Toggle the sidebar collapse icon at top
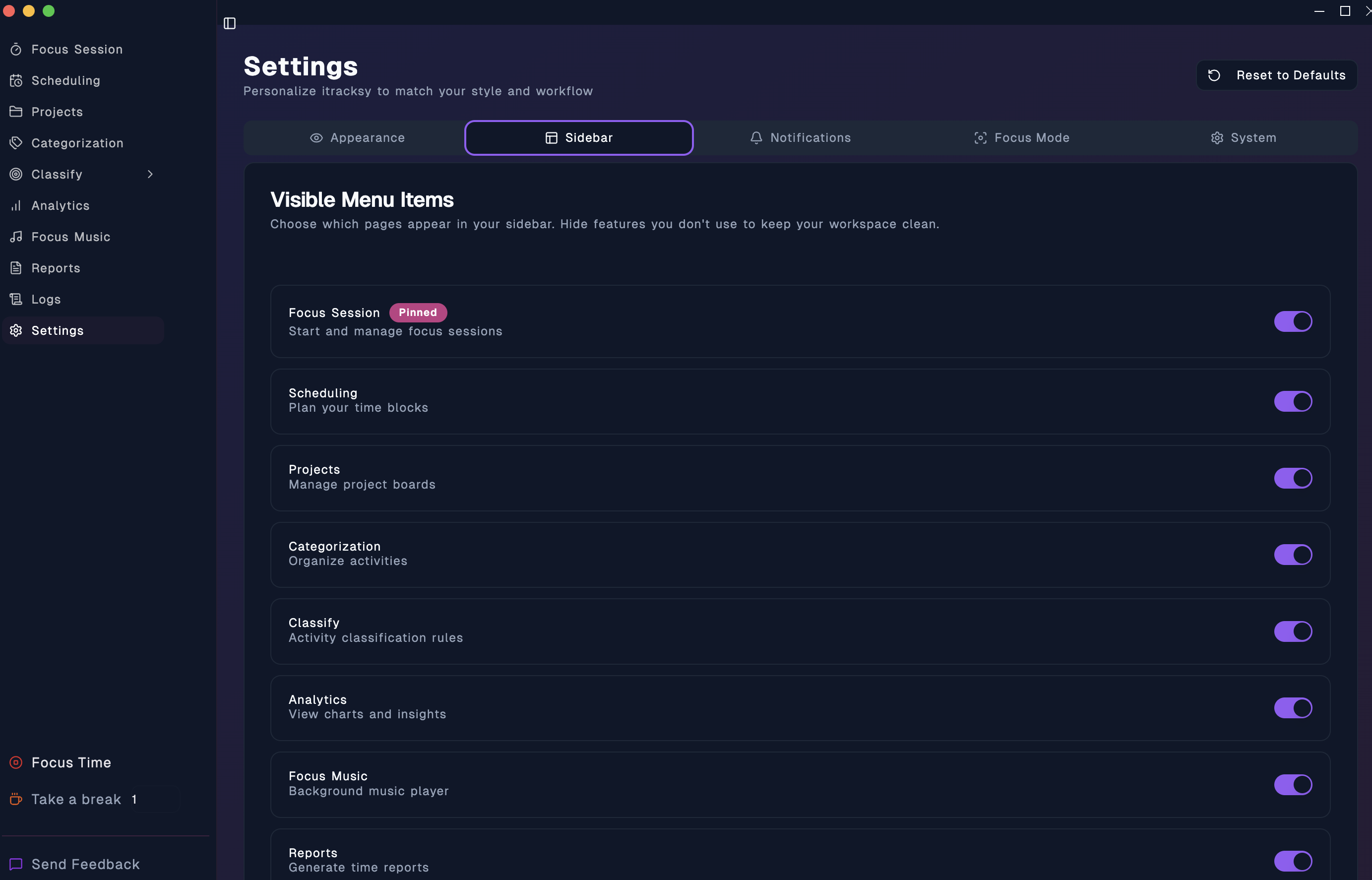This screenshot has height=880, width=1372. 231,23
